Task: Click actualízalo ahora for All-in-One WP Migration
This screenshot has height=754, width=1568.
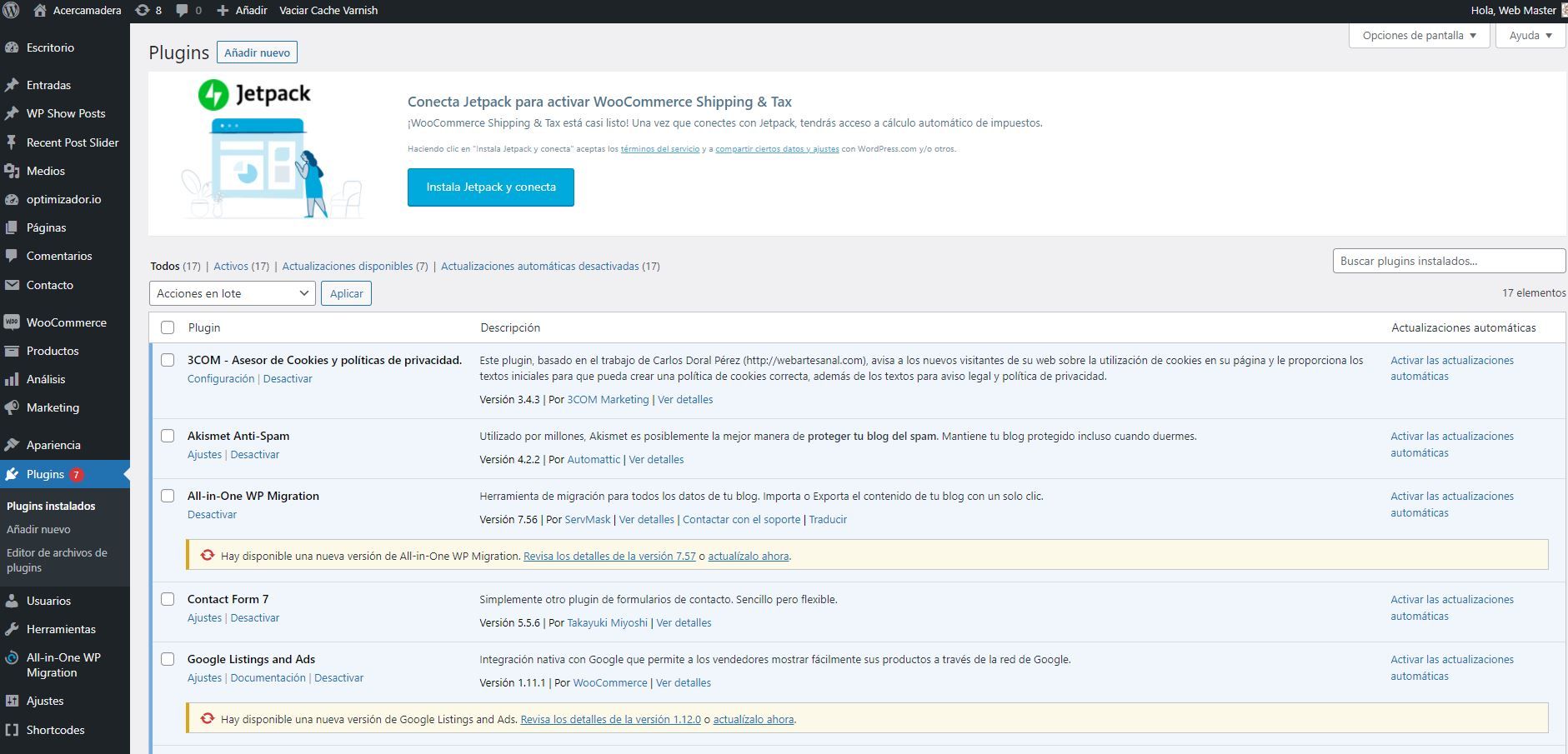Action: coord(749,556)
